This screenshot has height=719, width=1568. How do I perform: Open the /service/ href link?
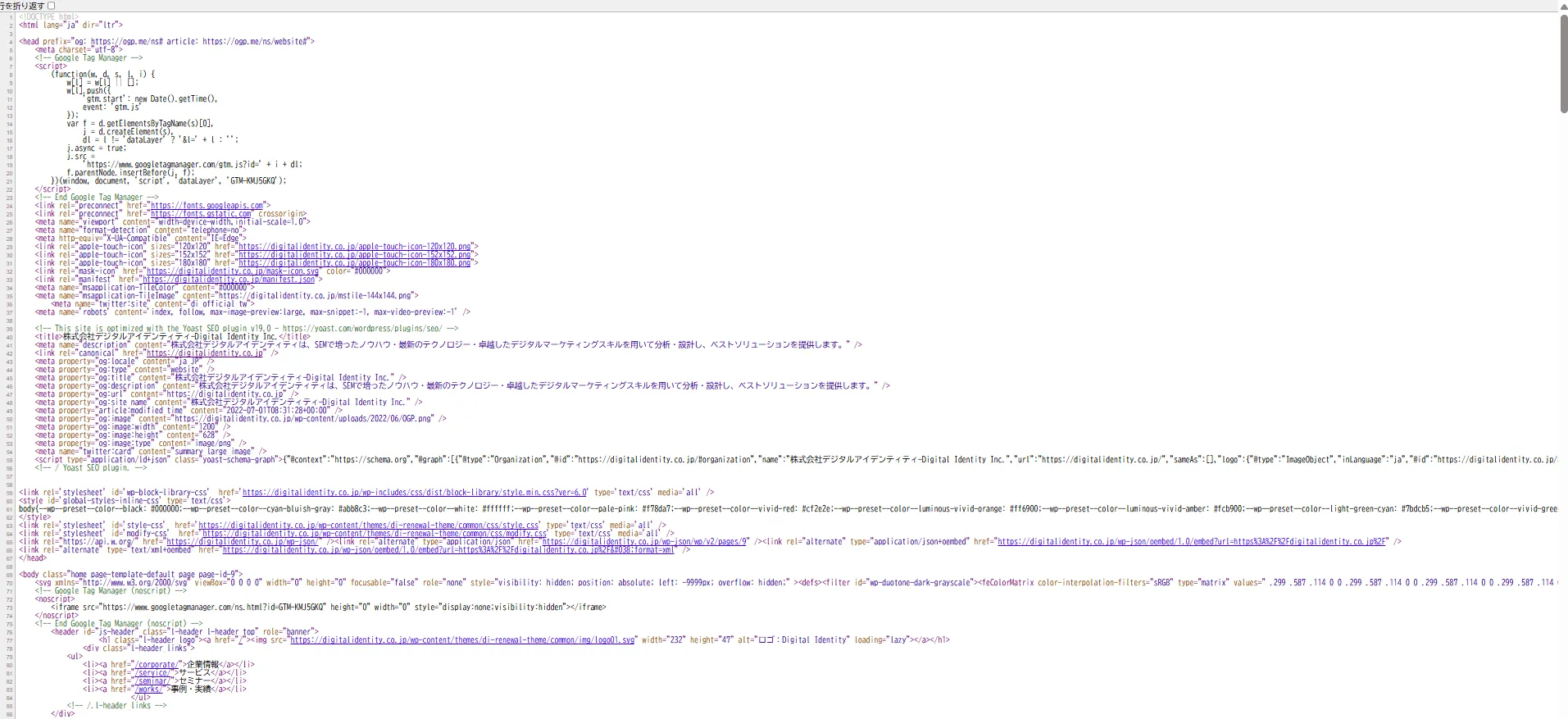(152, 673)
